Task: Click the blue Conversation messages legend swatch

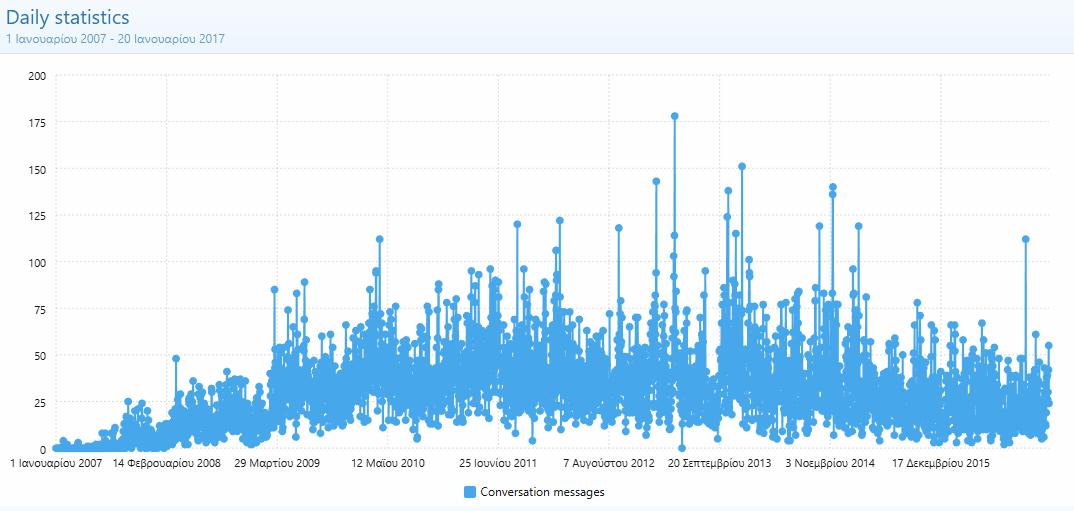Action: 470,492
